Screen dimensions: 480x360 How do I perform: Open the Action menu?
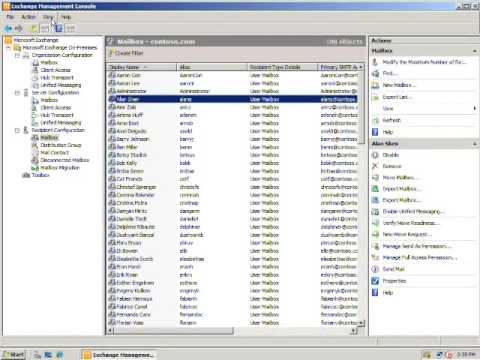(29, 17)
